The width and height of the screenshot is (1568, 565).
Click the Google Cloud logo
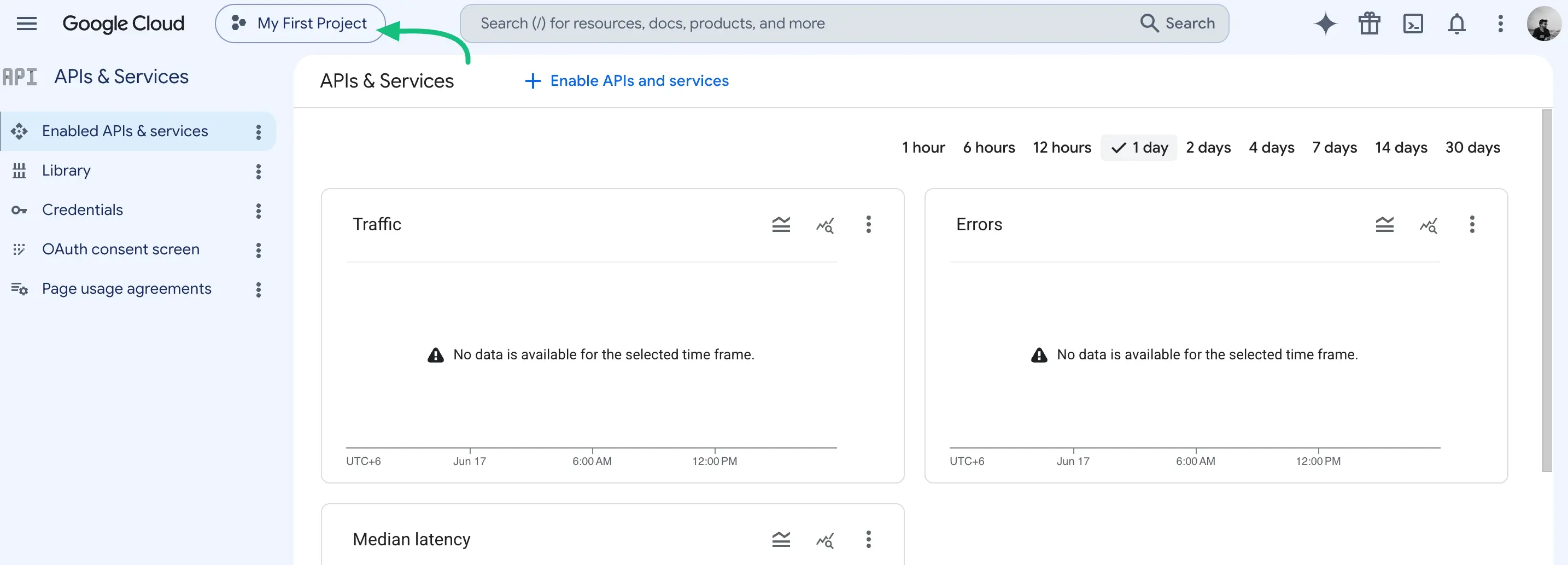click(123, 24)
